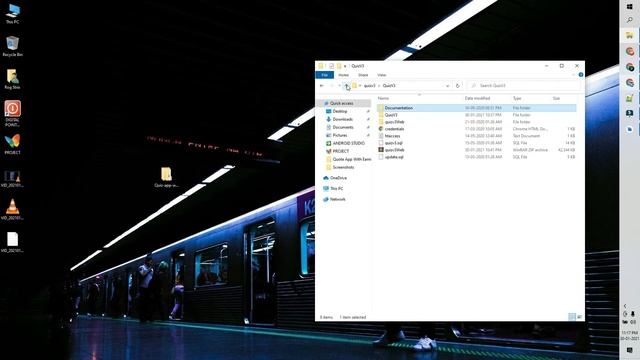Open the notification center icon below the clock
This screenshot has height=360, width=640.
click(629, 350)
